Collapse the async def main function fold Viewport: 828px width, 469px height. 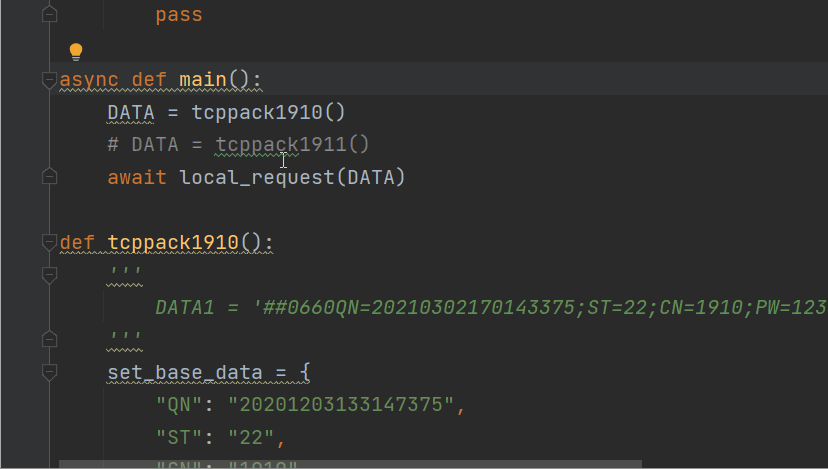click(49, 80)
